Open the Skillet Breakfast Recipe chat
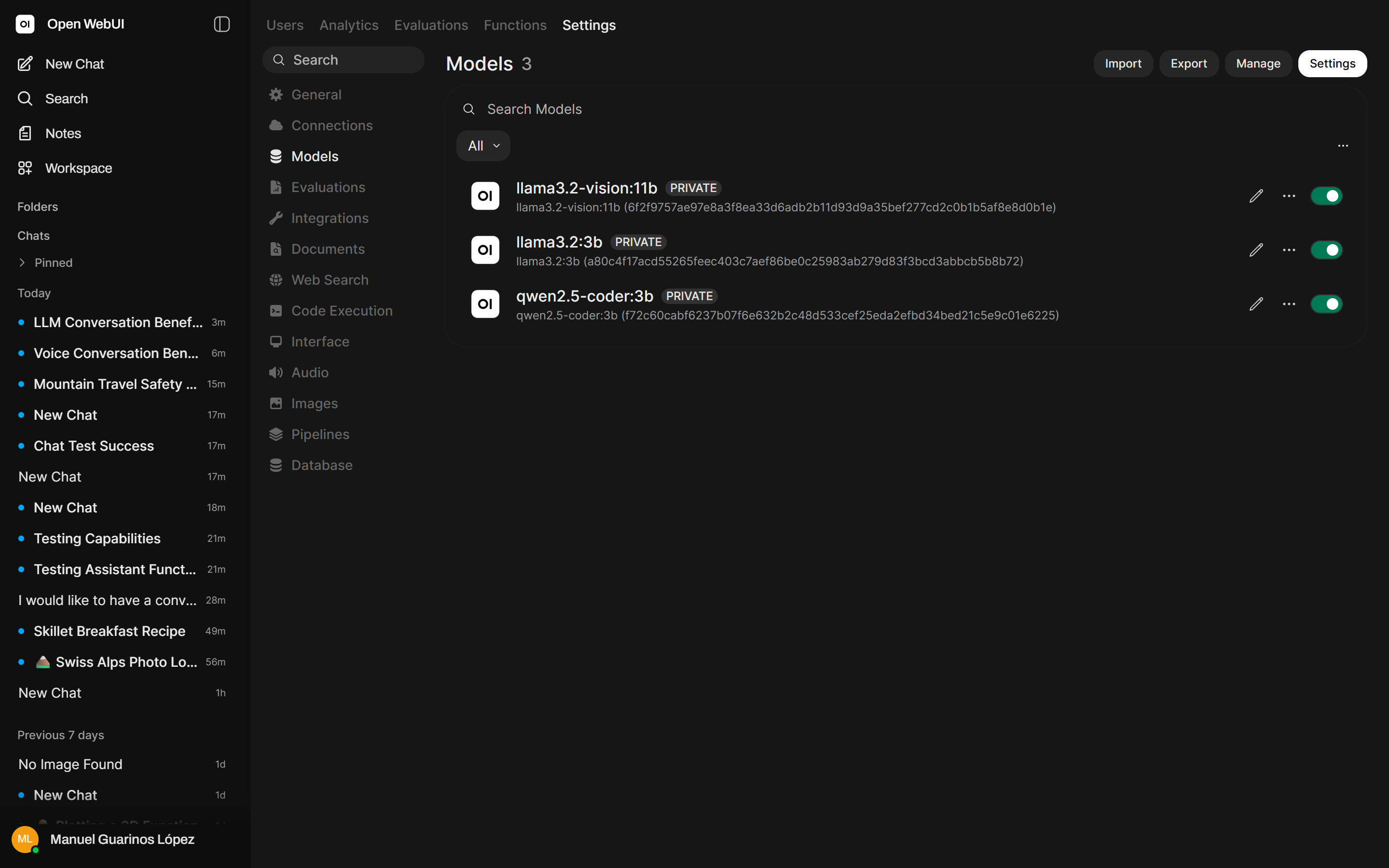 (x=109, y=631)
